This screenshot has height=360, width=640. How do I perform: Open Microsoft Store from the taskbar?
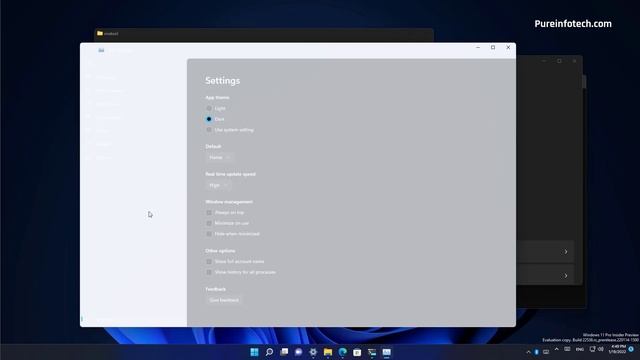357,352
